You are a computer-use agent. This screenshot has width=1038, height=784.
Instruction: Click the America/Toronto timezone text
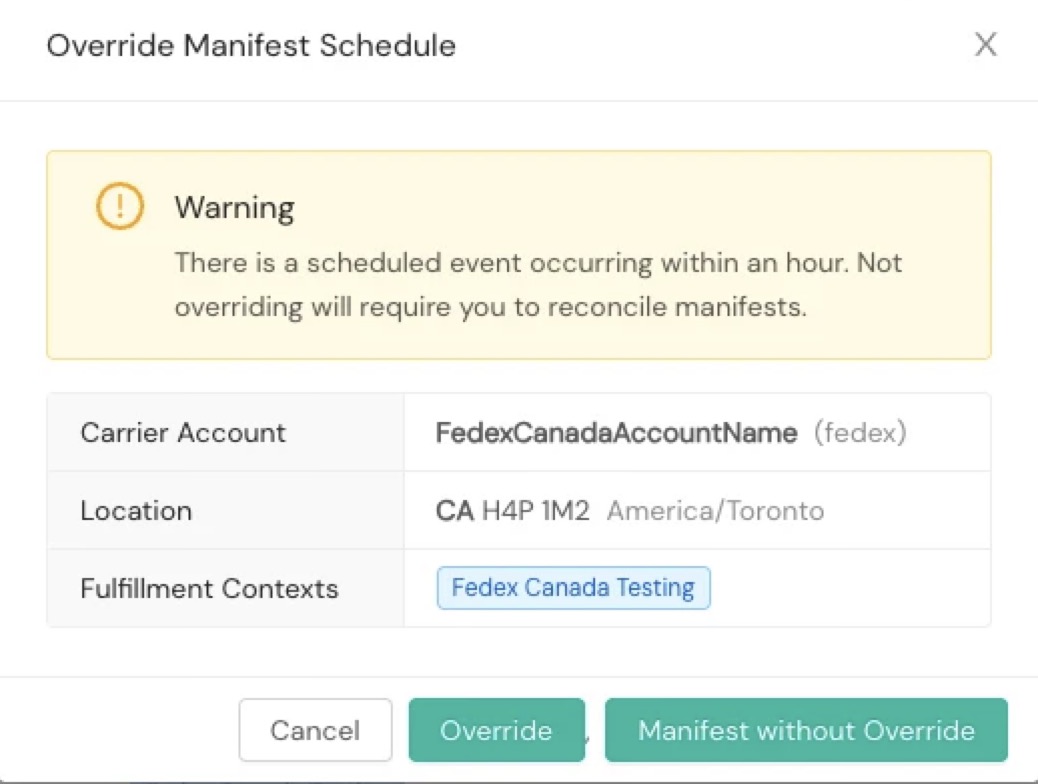click(715, 511)
